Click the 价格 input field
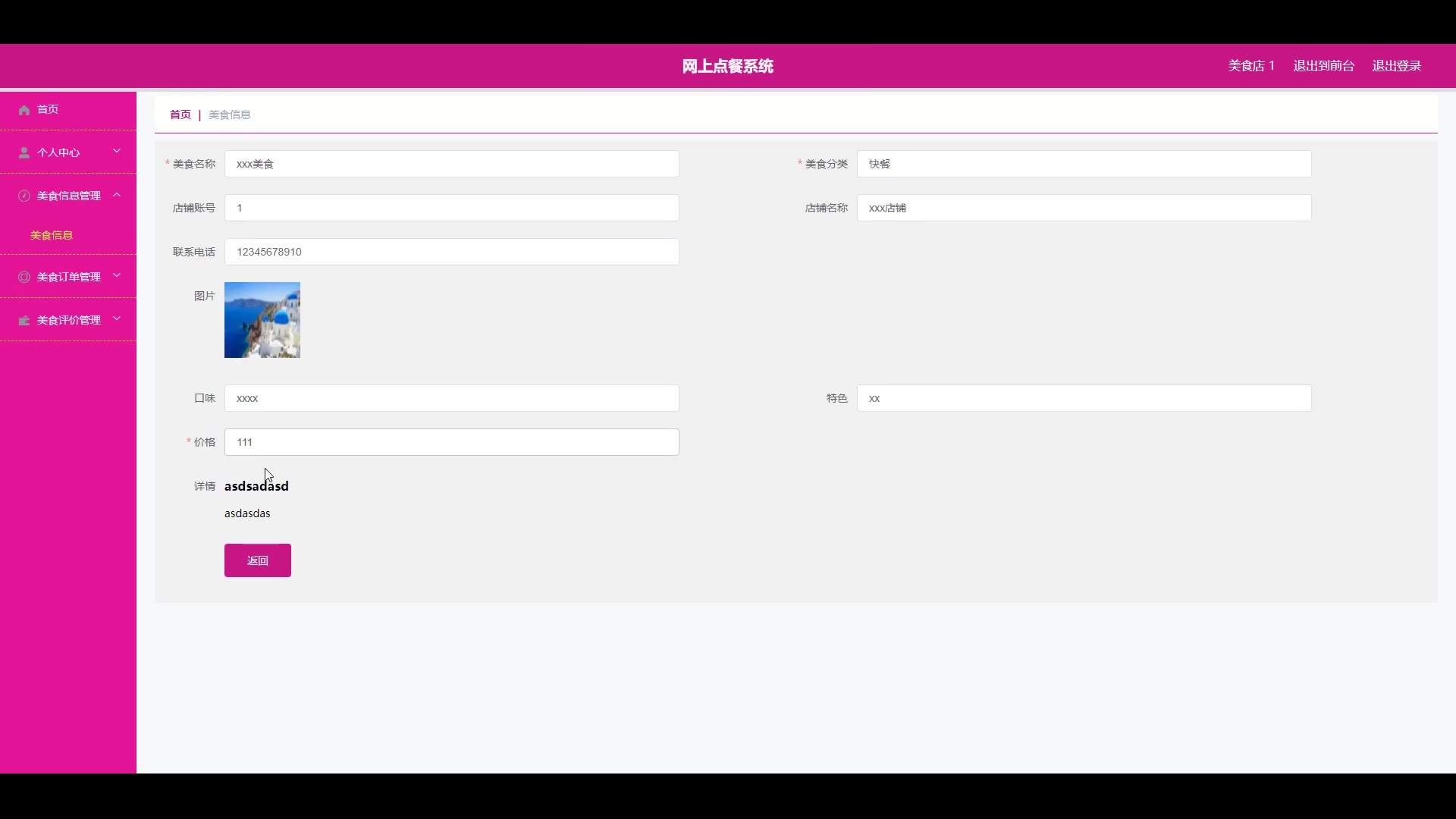 [451, 442]
